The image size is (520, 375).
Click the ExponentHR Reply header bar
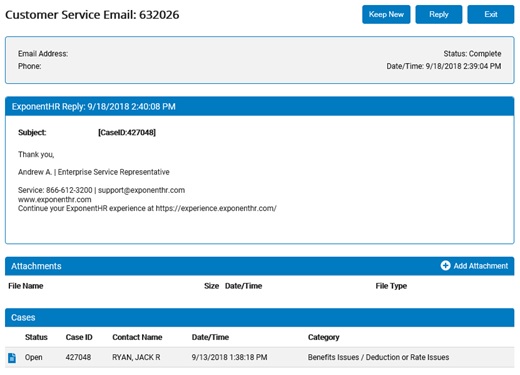point(260,106)
